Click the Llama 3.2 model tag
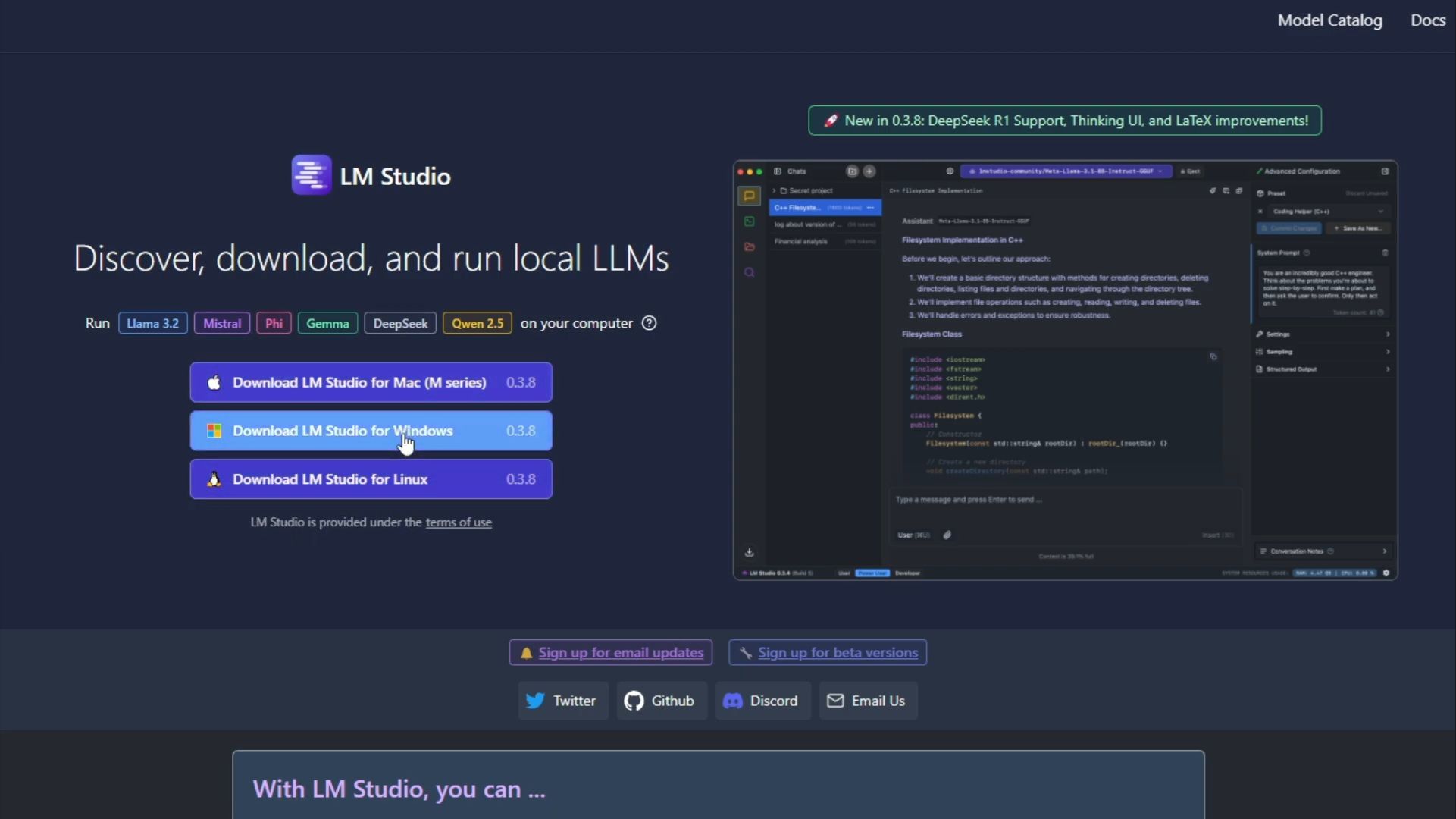The width and height of the screenshot is (1456, 819). tap(152, 323)
